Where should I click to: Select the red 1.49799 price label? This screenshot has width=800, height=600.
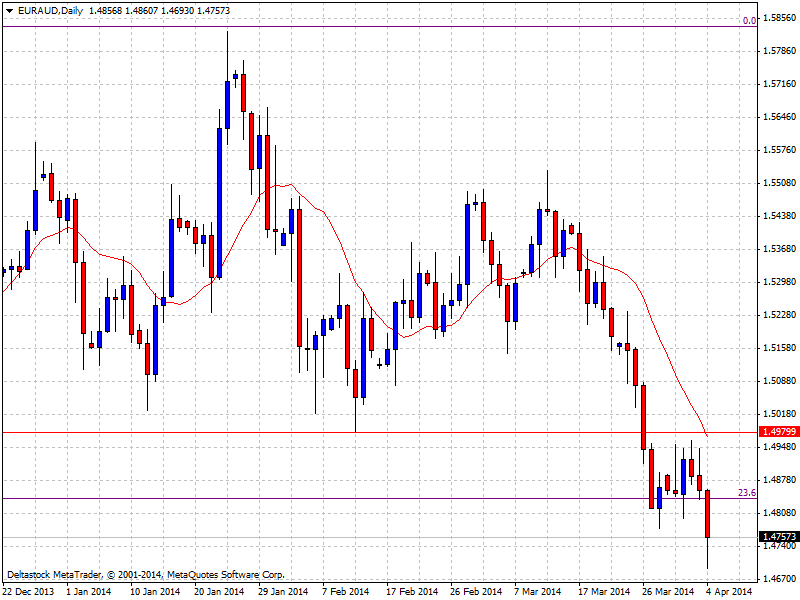[779, 432]
